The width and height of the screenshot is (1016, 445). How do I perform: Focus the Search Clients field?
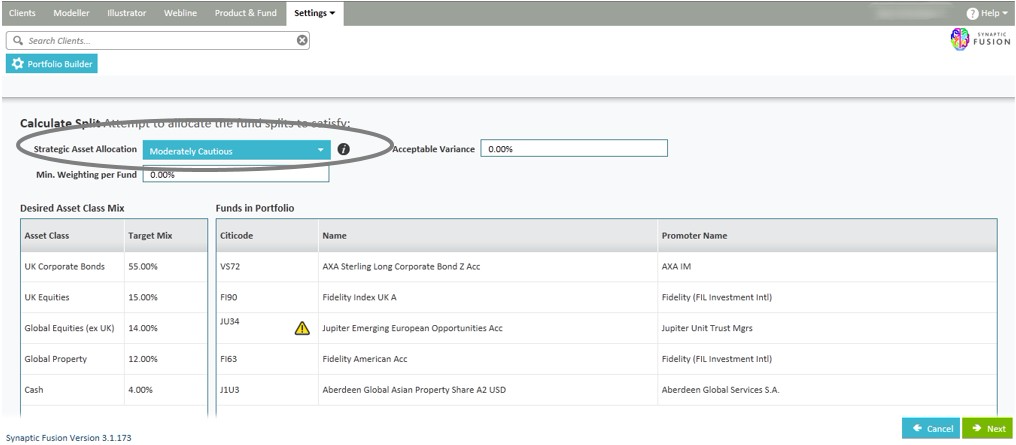(157, 40)
